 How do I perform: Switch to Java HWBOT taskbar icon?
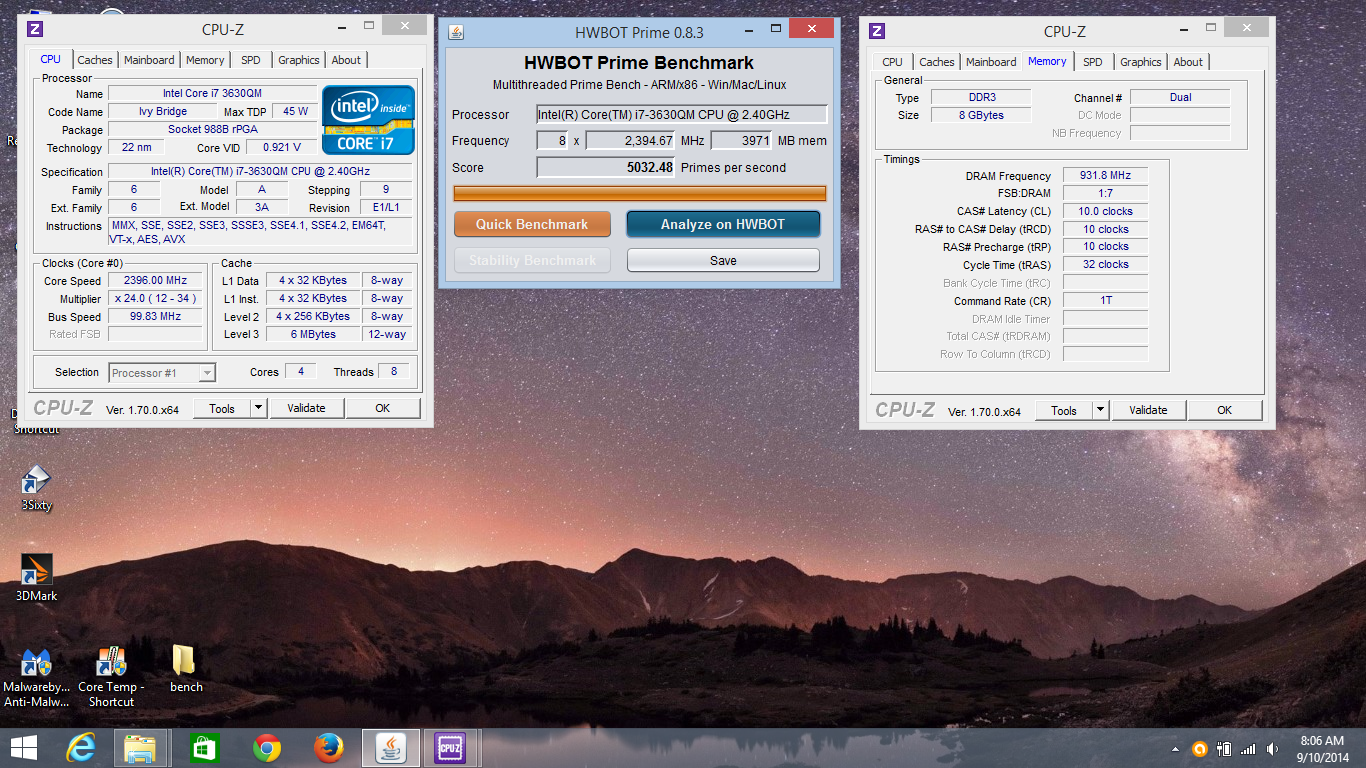tap(390, 748)
